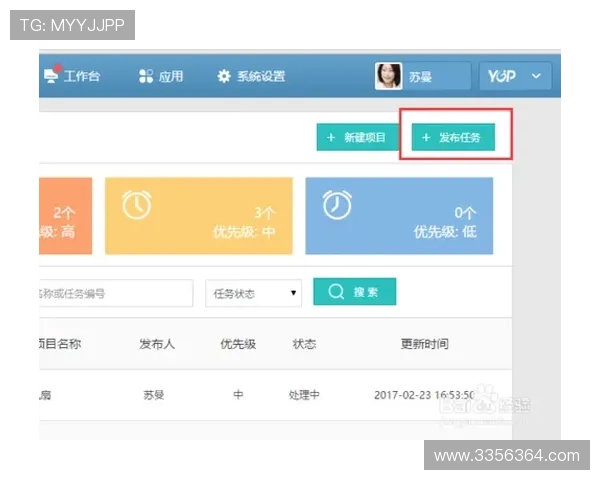Image resolution: width=600 pixels, height=480 pixels.
Task: Expand the YGP dropdown chevron
Action: 536,76
